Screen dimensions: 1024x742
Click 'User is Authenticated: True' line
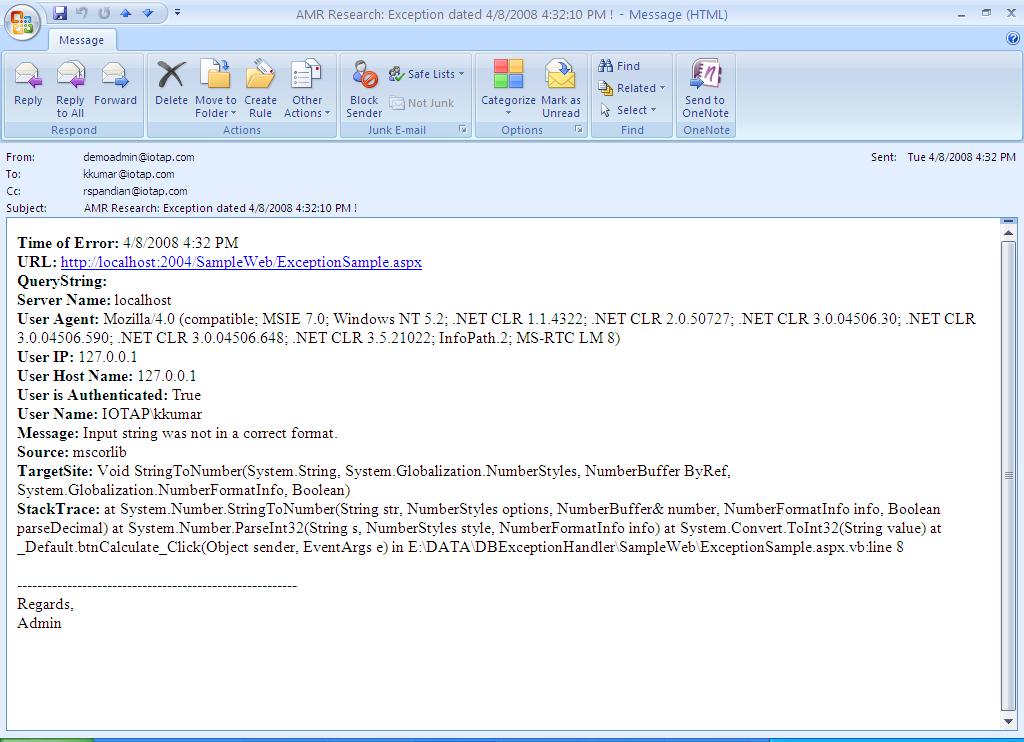tap(109, 395)
